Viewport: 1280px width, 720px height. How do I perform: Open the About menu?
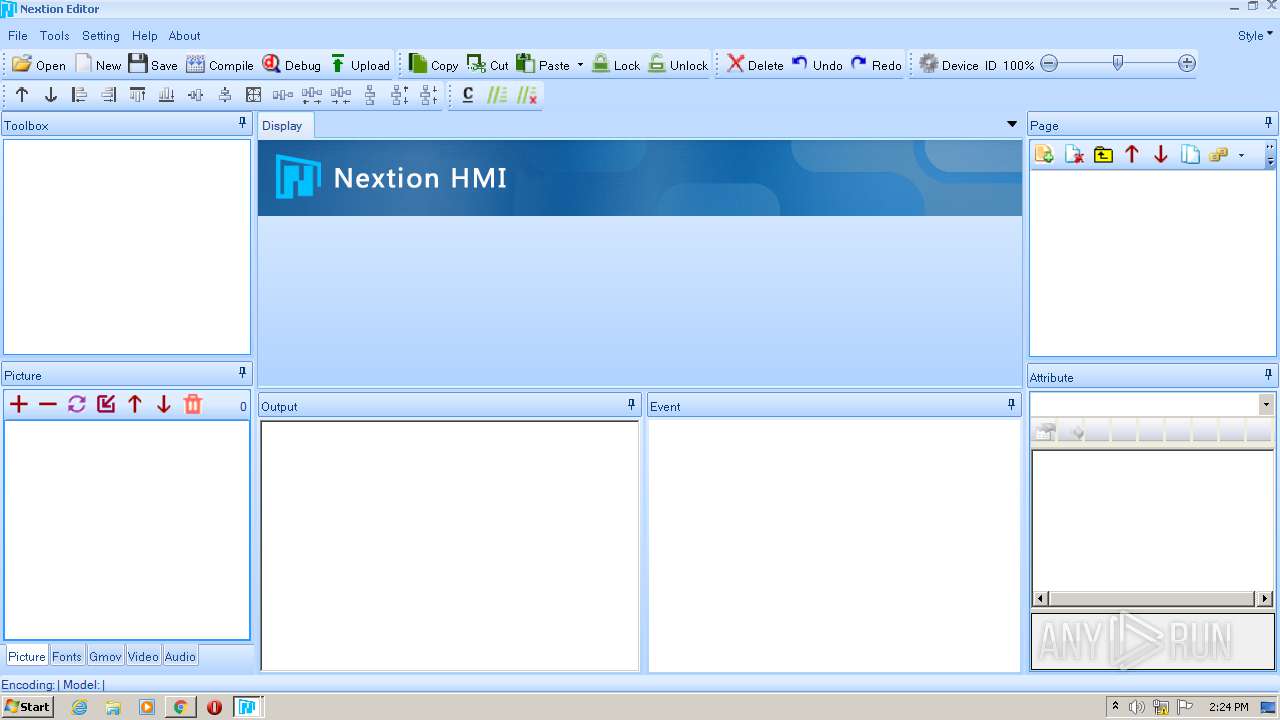(185, 35)
